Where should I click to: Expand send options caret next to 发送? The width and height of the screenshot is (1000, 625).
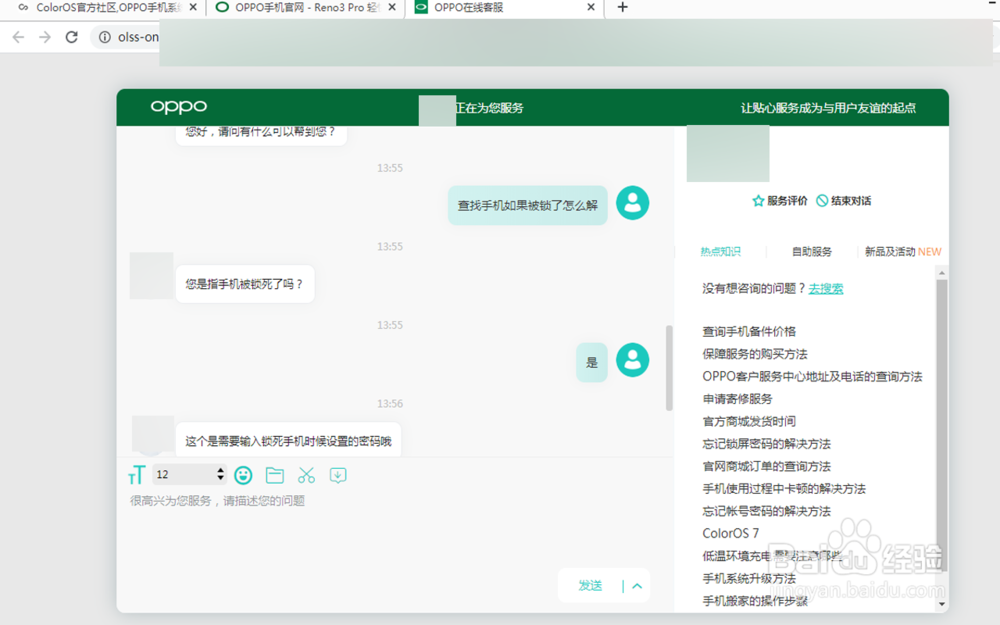(637, 585)
